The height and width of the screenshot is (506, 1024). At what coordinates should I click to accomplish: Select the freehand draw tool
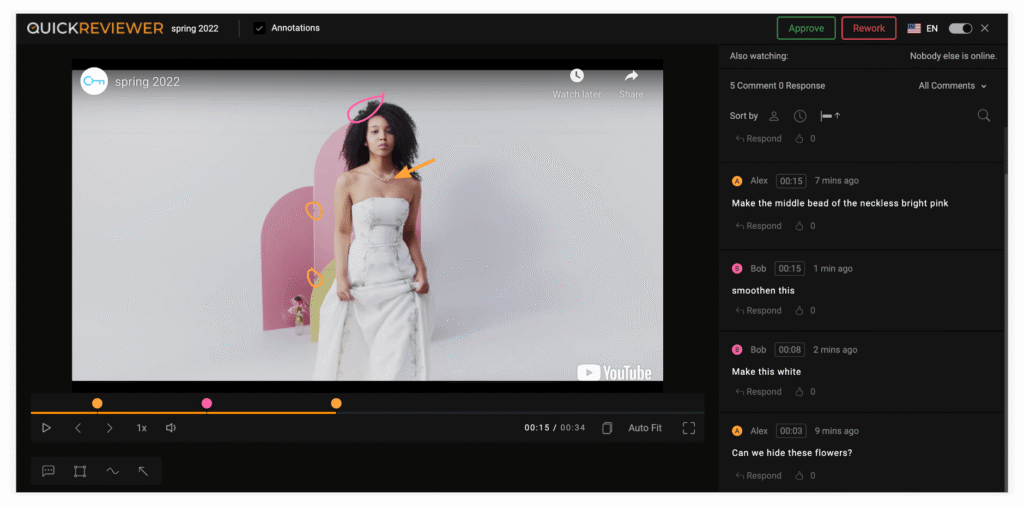click(112, 471)
